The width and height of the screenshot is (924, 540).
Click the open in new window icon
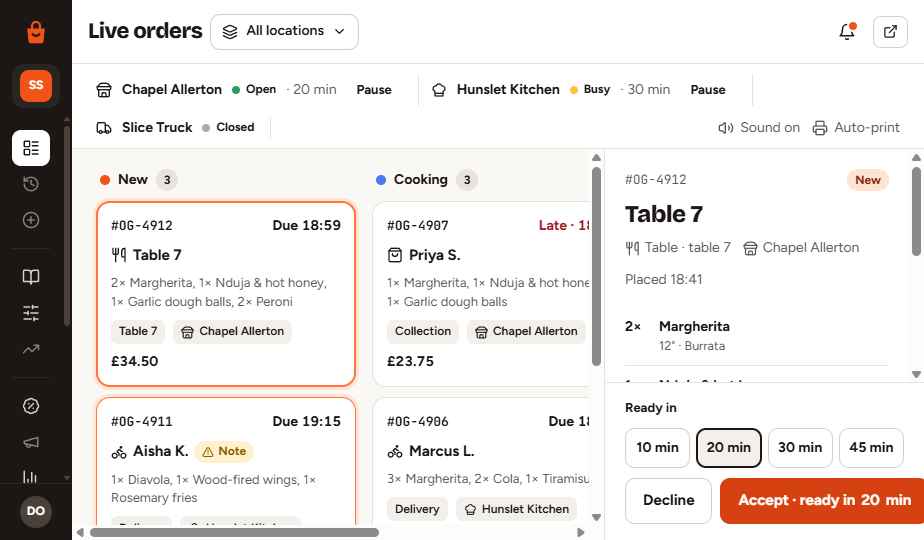890,31
